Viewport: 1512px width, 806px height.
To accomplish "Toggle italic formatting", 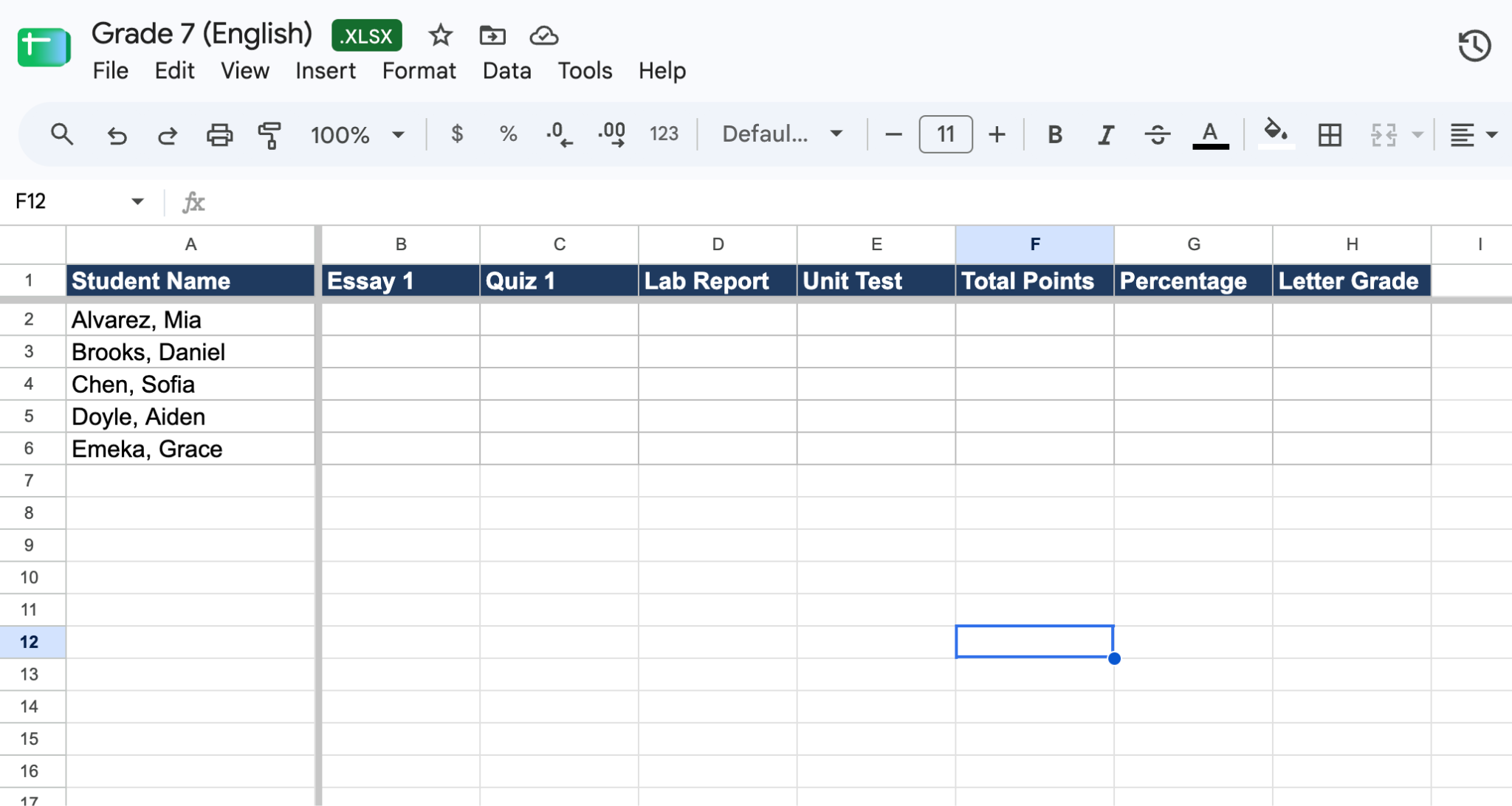I will pos(1105,135).
